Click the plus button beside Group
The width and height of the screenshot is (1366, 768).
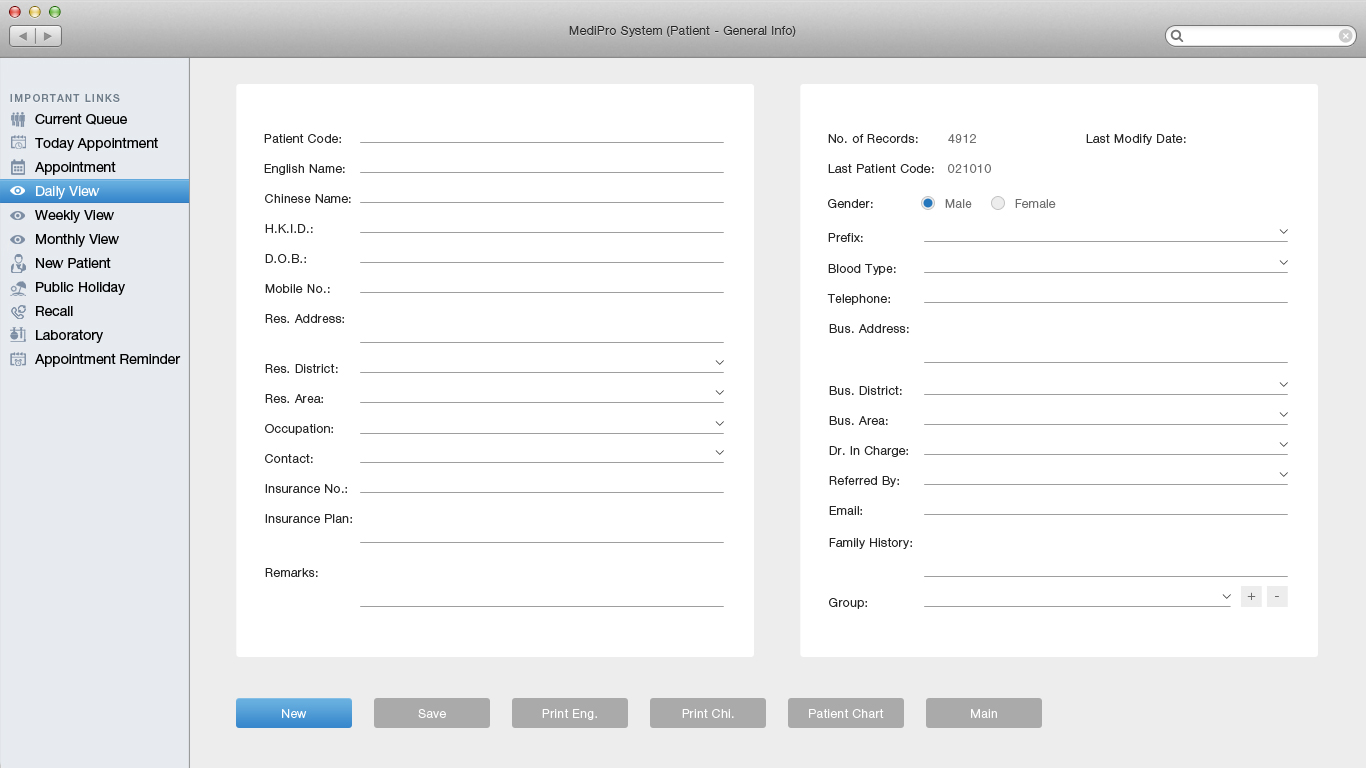(x=1251, y=597)
